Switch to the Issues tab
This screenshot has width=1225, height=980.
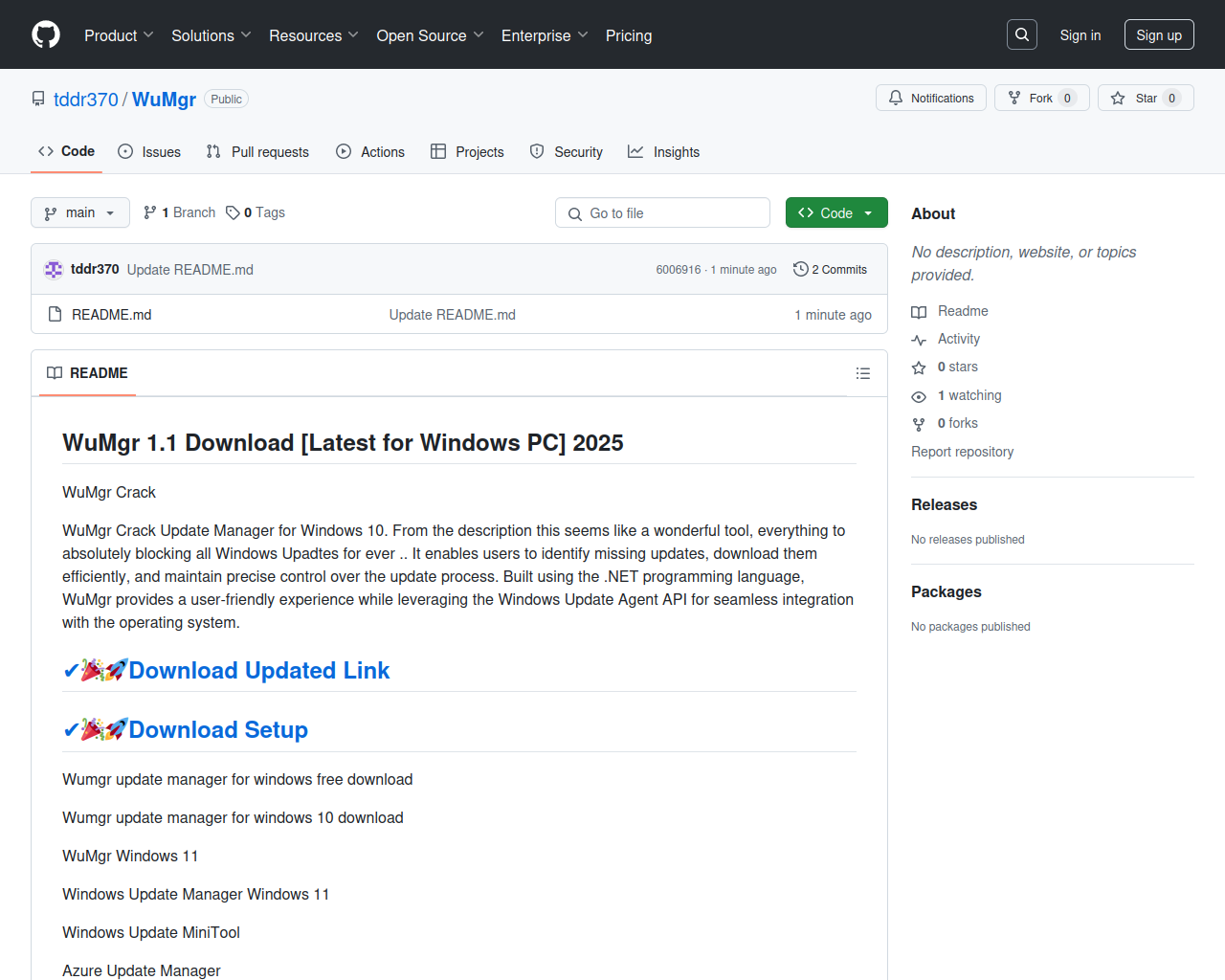(x=149, y=151)
